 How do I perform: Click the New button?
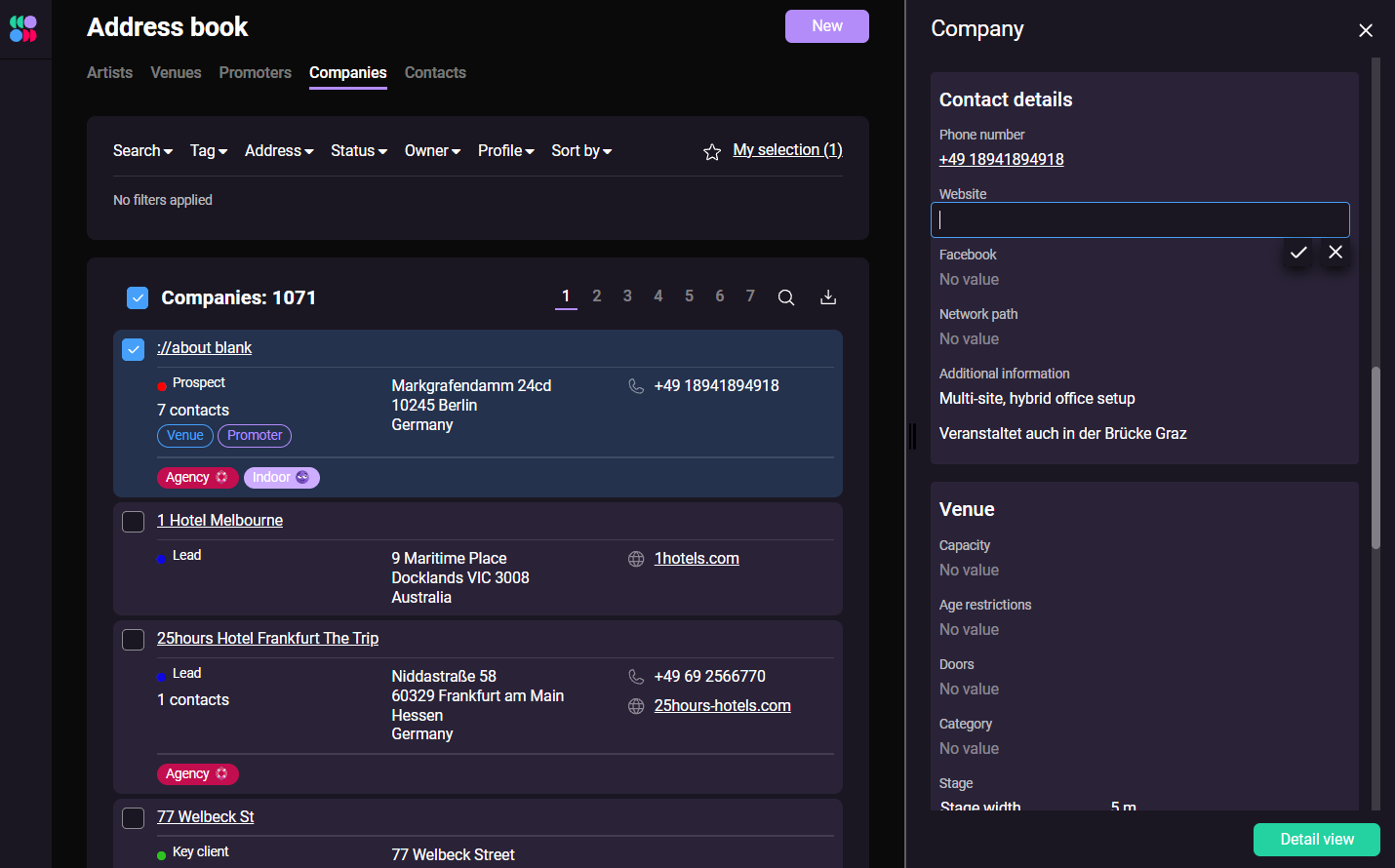tap(827, 26)
